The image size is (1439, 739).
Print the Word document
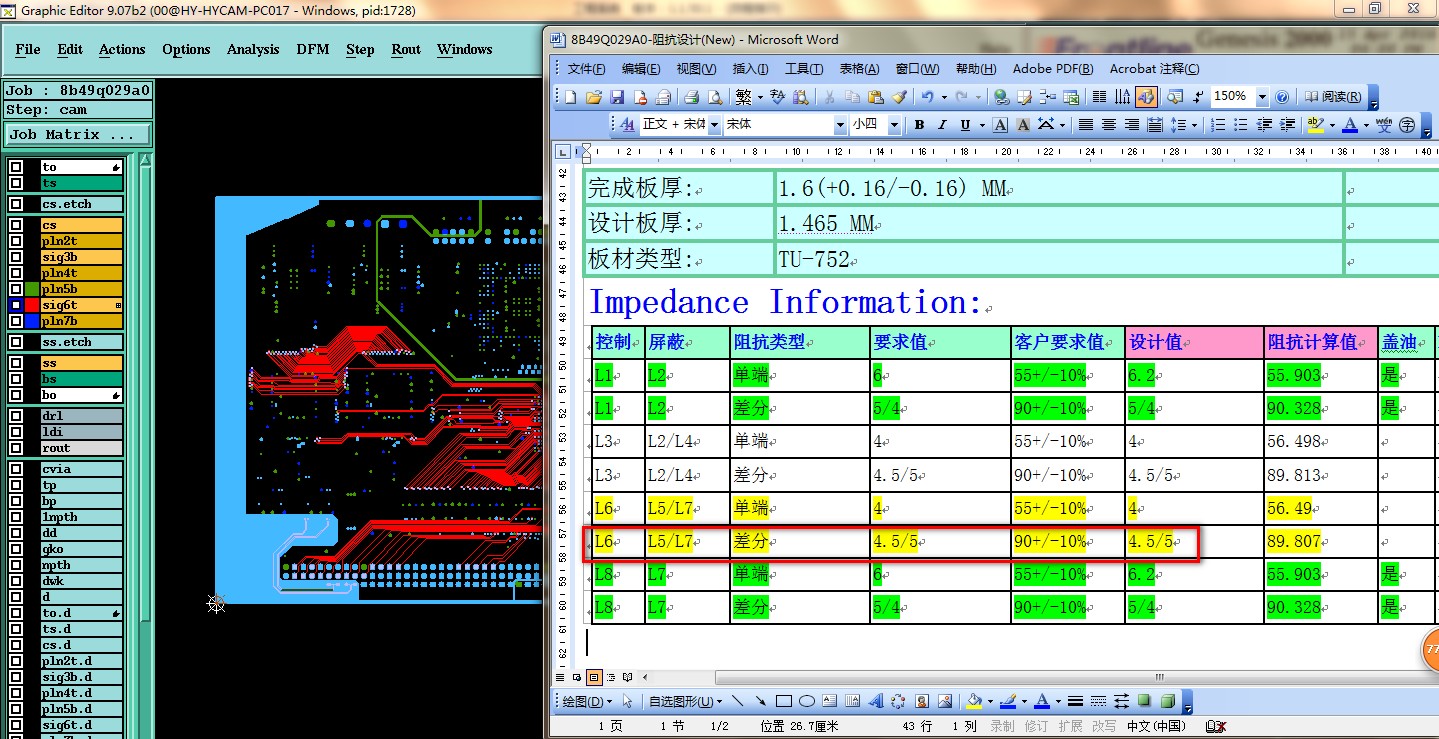tap(691, 97)
